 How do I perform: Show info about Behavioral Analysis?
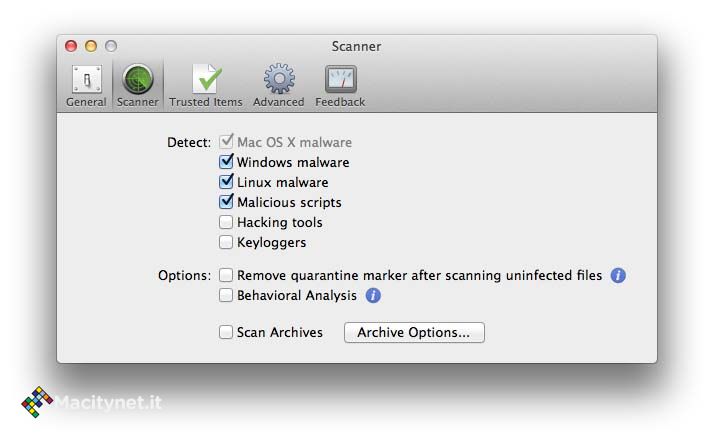coord(373,295)
